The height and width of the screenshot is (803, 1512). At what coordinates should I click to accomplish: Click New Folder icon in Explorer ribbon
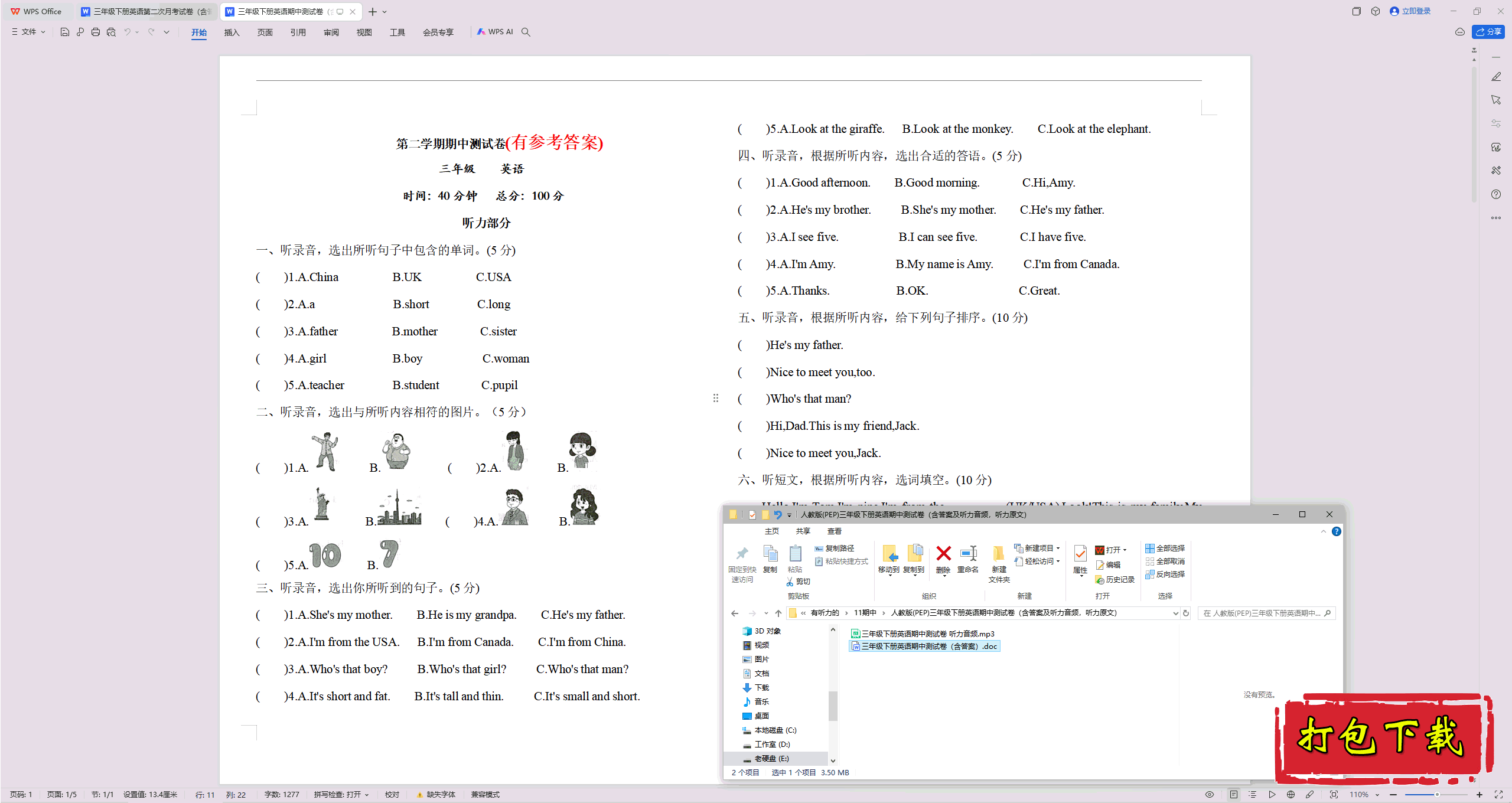tap(999, 564)
